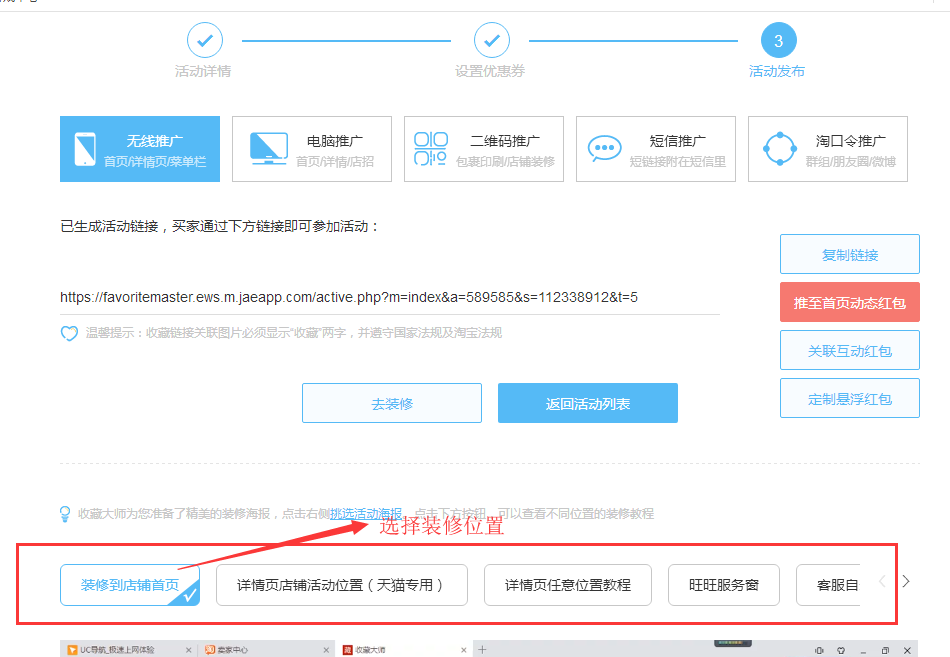The width and height of the screenshot is (950, 657).
Task: Click the checkmark icon on the 活动详情 step
Action: click(205, 41)
